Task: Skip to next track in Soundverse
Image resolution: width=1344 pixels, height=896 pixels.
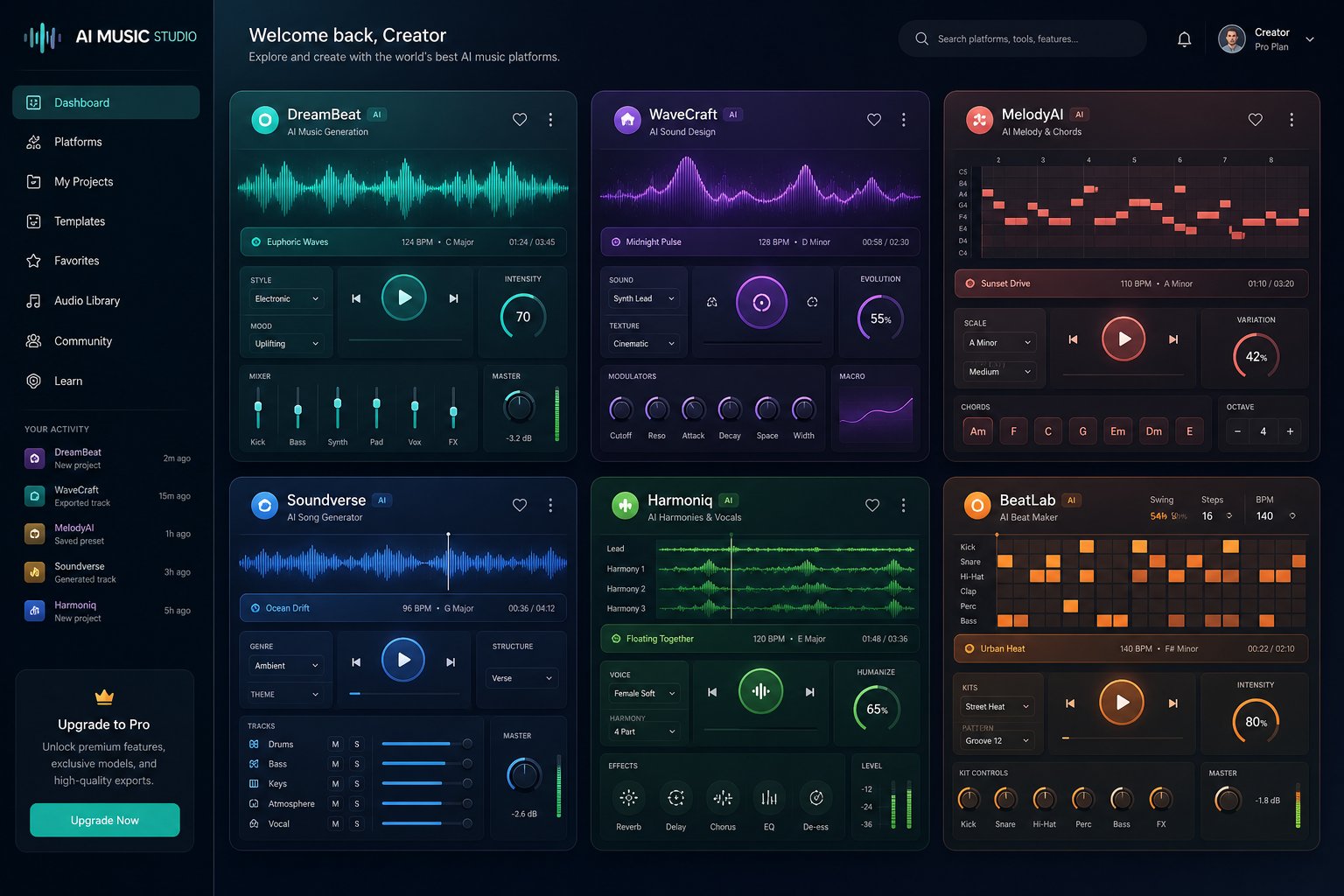Action: pyautogui.click(x=451, y=662)
